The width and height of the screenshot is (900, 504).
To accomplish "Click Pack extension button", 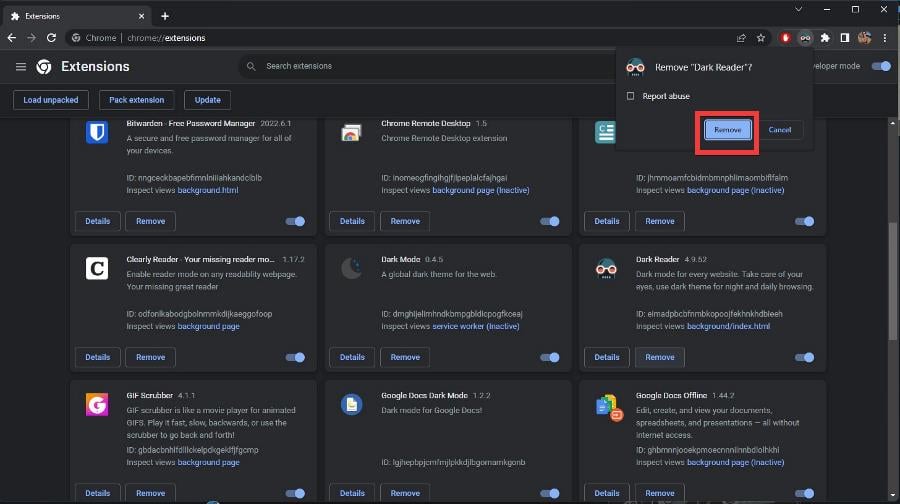I will click(x=137, y=100).
